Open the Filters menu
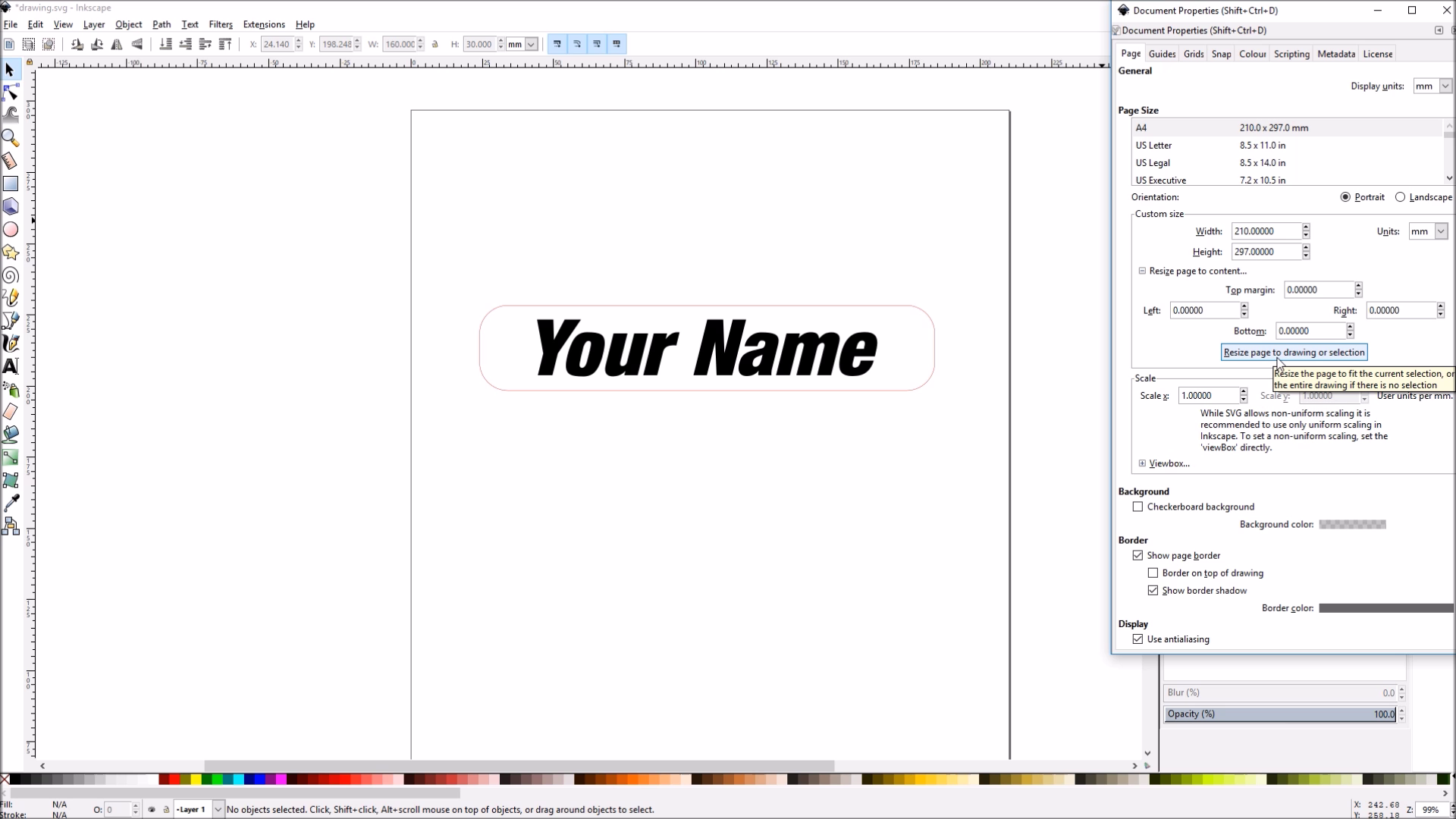Screen dimensions: 1456x819 (221, 24)
